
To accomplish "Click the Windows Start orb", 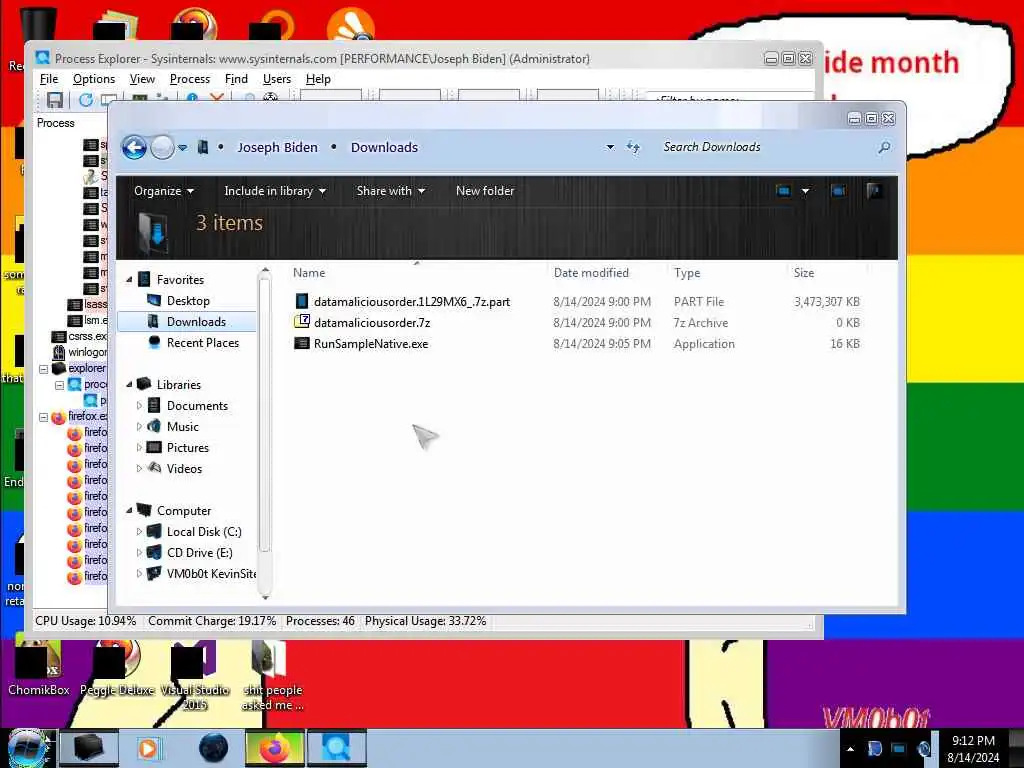I will [x=27, y=748].
